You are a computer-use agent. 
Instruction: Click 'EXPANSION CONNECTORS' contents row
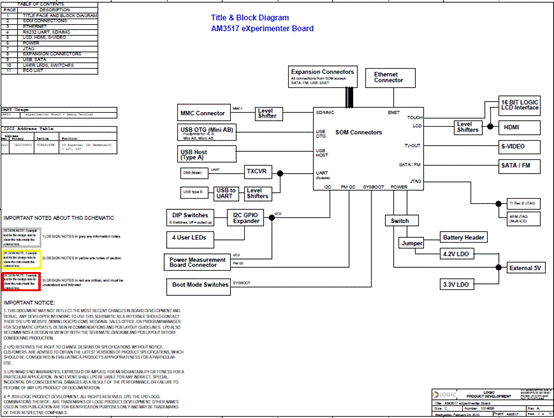pos(49,54)
